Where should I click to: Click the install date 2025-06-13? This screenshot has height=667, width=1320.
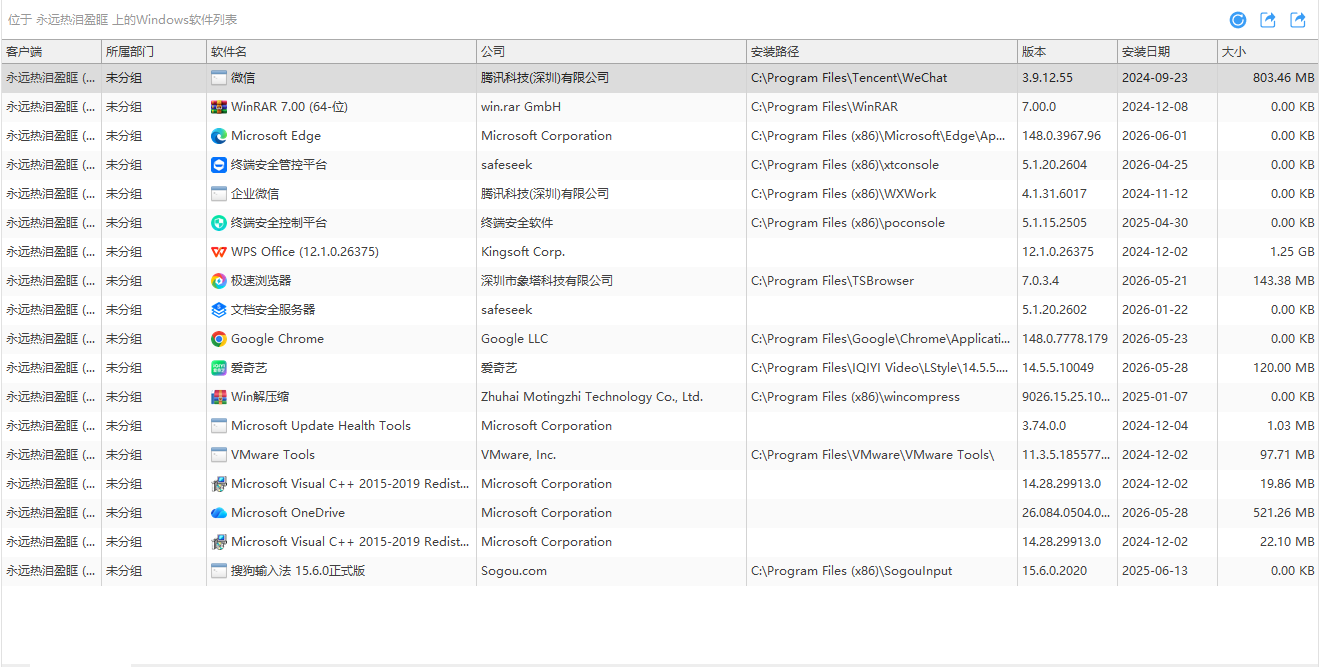tap(1155, 571)
